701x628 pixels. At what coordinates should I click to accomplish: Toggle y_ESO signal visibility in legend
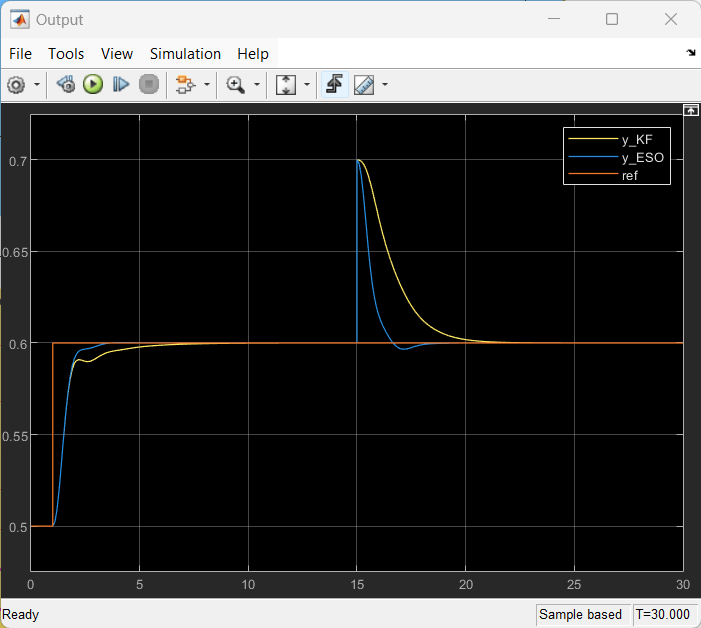click(641, 158)
